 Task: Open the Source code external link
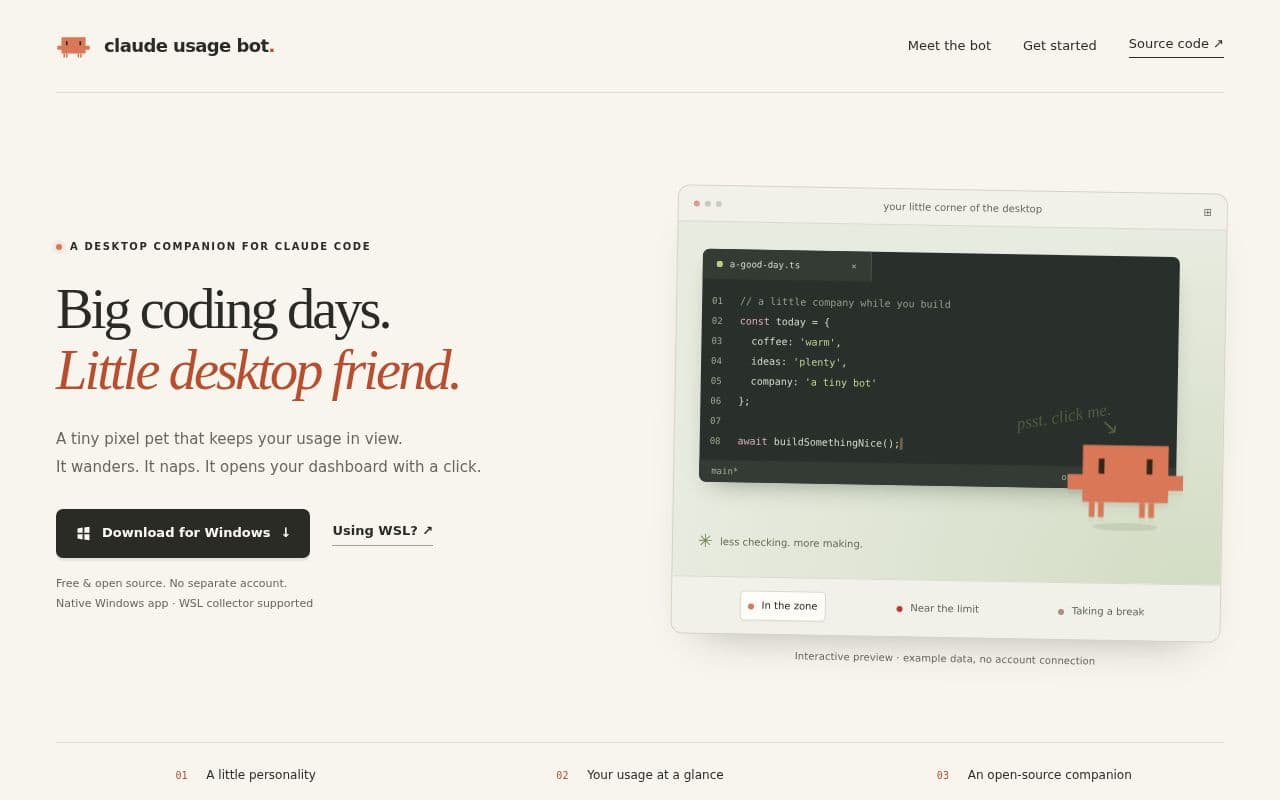click(1176, 44)
